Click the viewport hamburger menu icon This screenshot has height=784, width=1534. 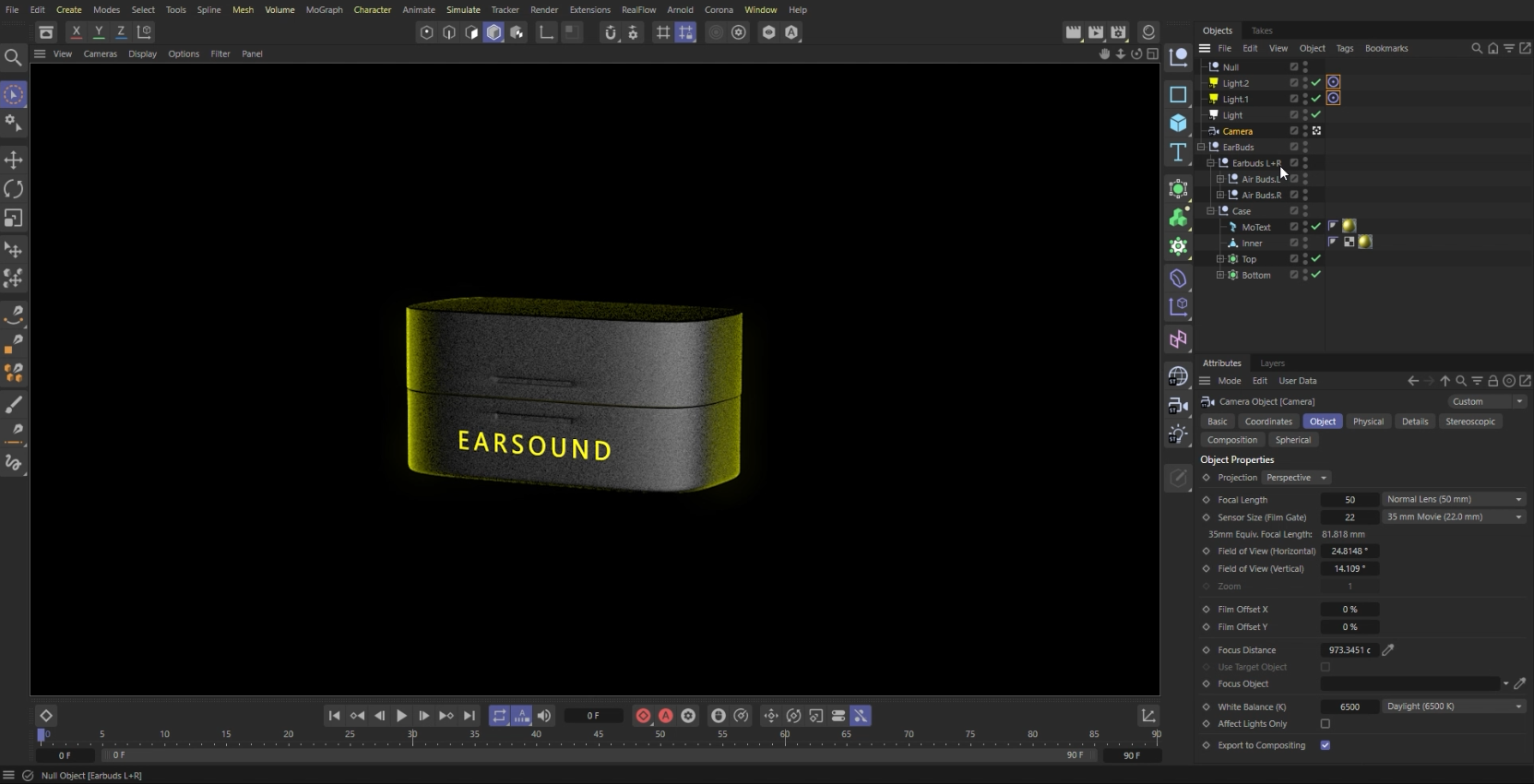point(40,53)
